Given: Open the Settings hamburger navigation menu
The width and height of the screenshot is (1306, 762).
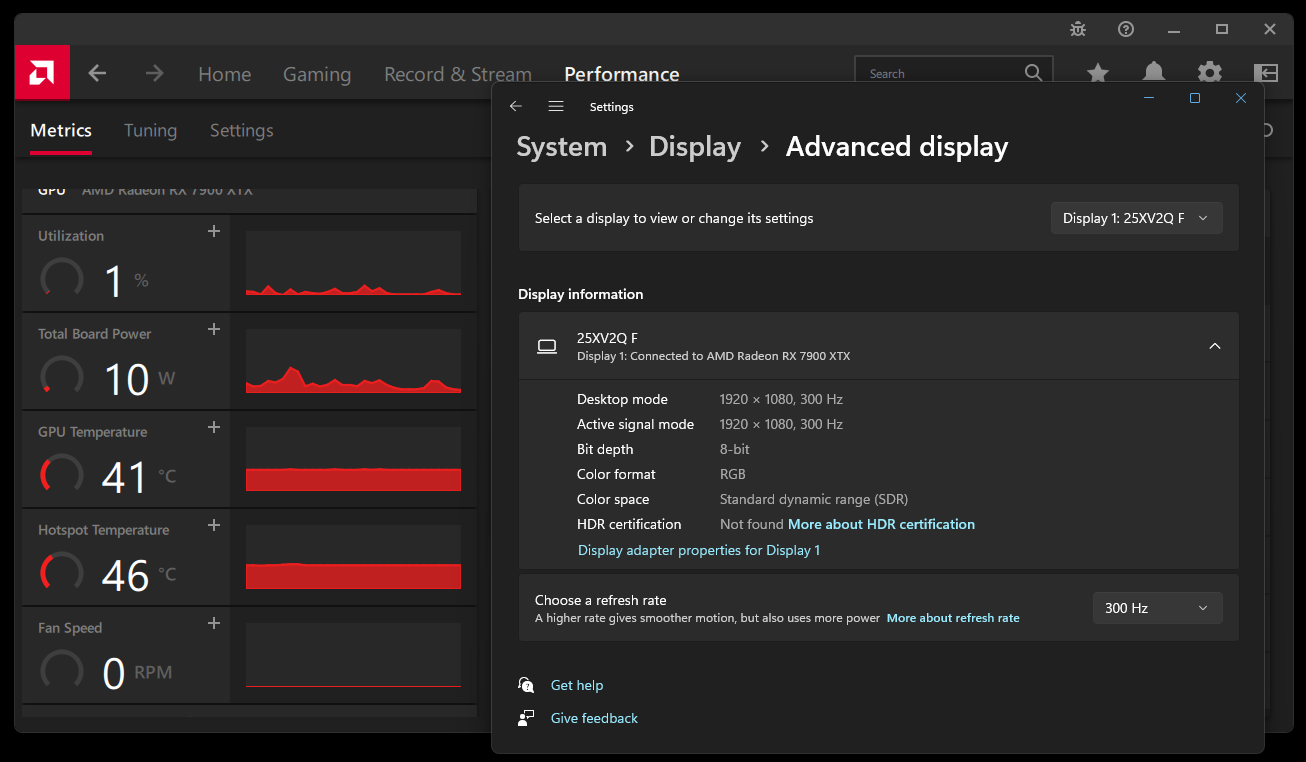Looking at the screenshot, I should 556,106.
